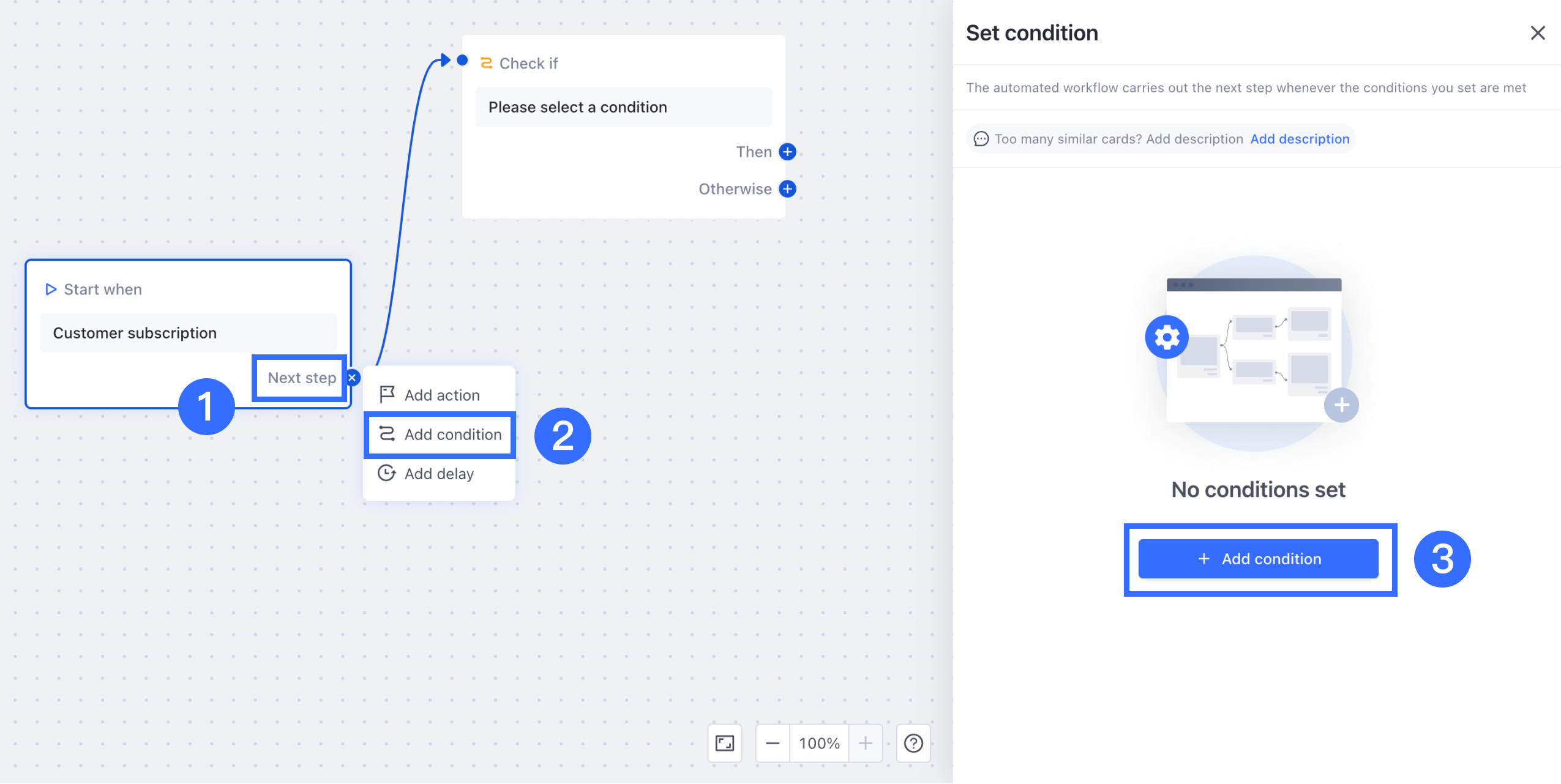This screenshot has height=784, width=1561.
Task: Click the gear icon in the illustration
Action: click(1167, 337)
